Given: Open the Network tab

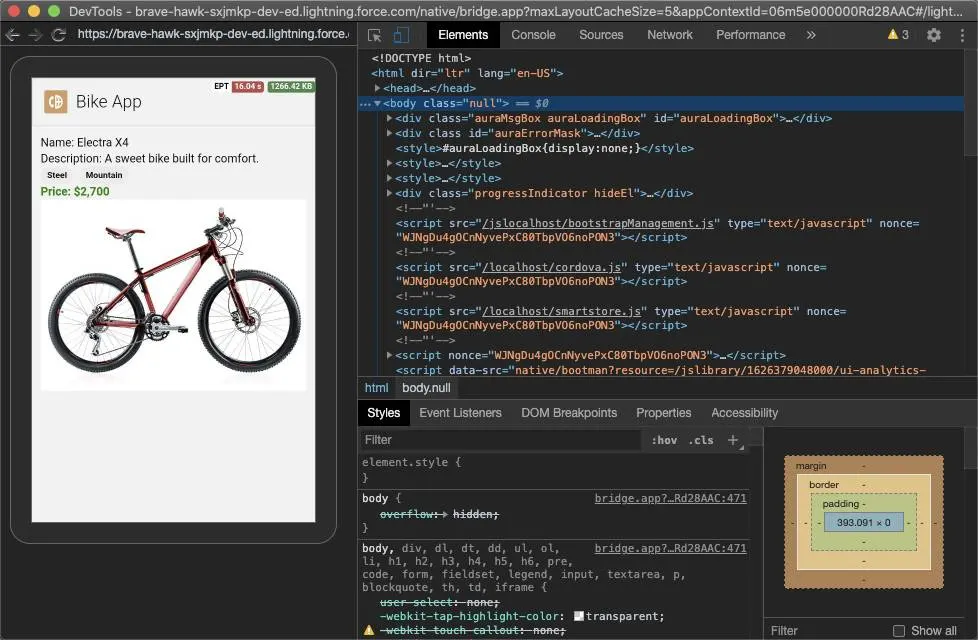Looking at the screenshot, I should click(669, 35).
